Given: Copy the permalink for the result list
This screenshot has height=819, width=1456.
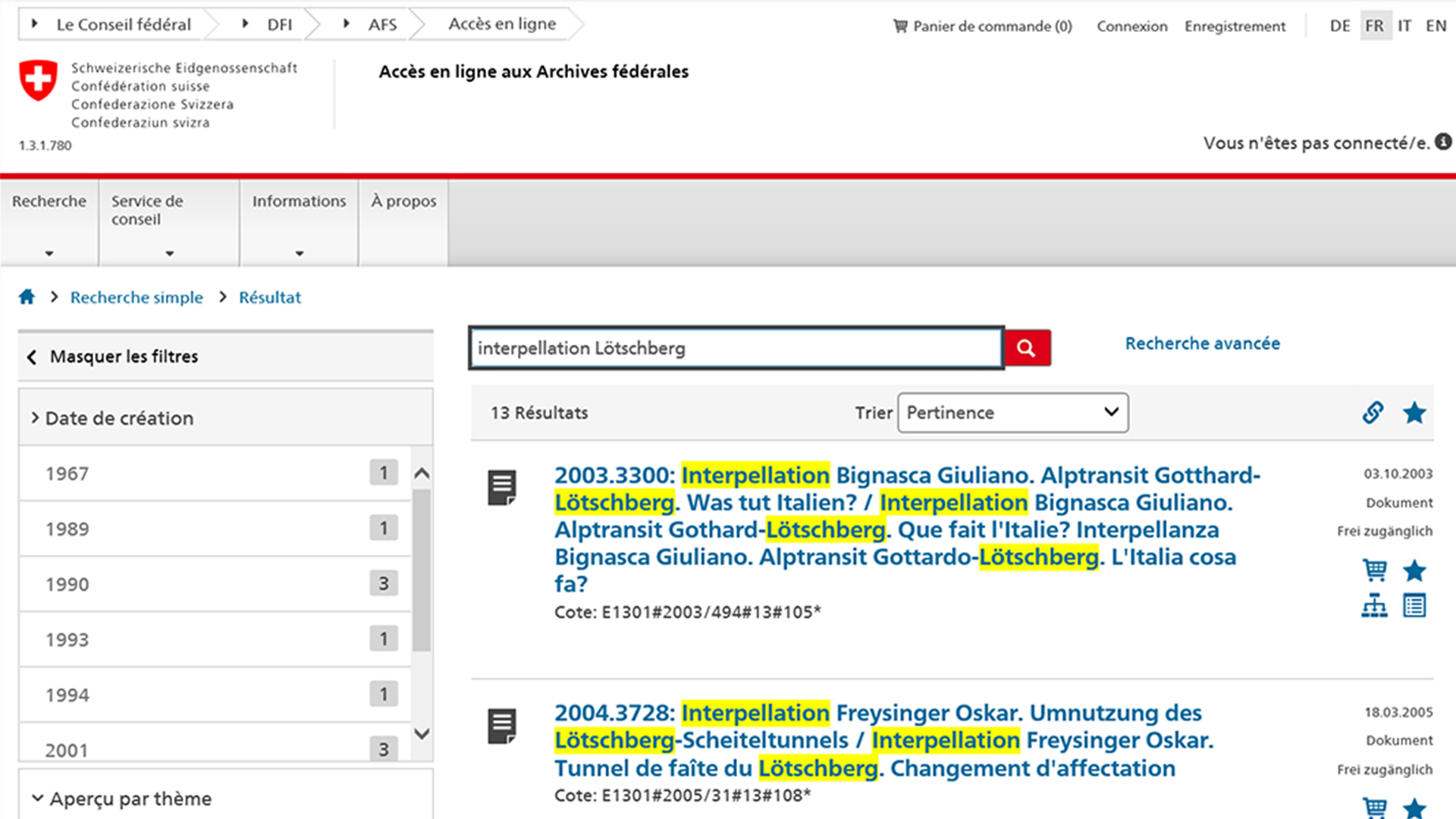Looking at the screenshot, I should pos(1372,413).
